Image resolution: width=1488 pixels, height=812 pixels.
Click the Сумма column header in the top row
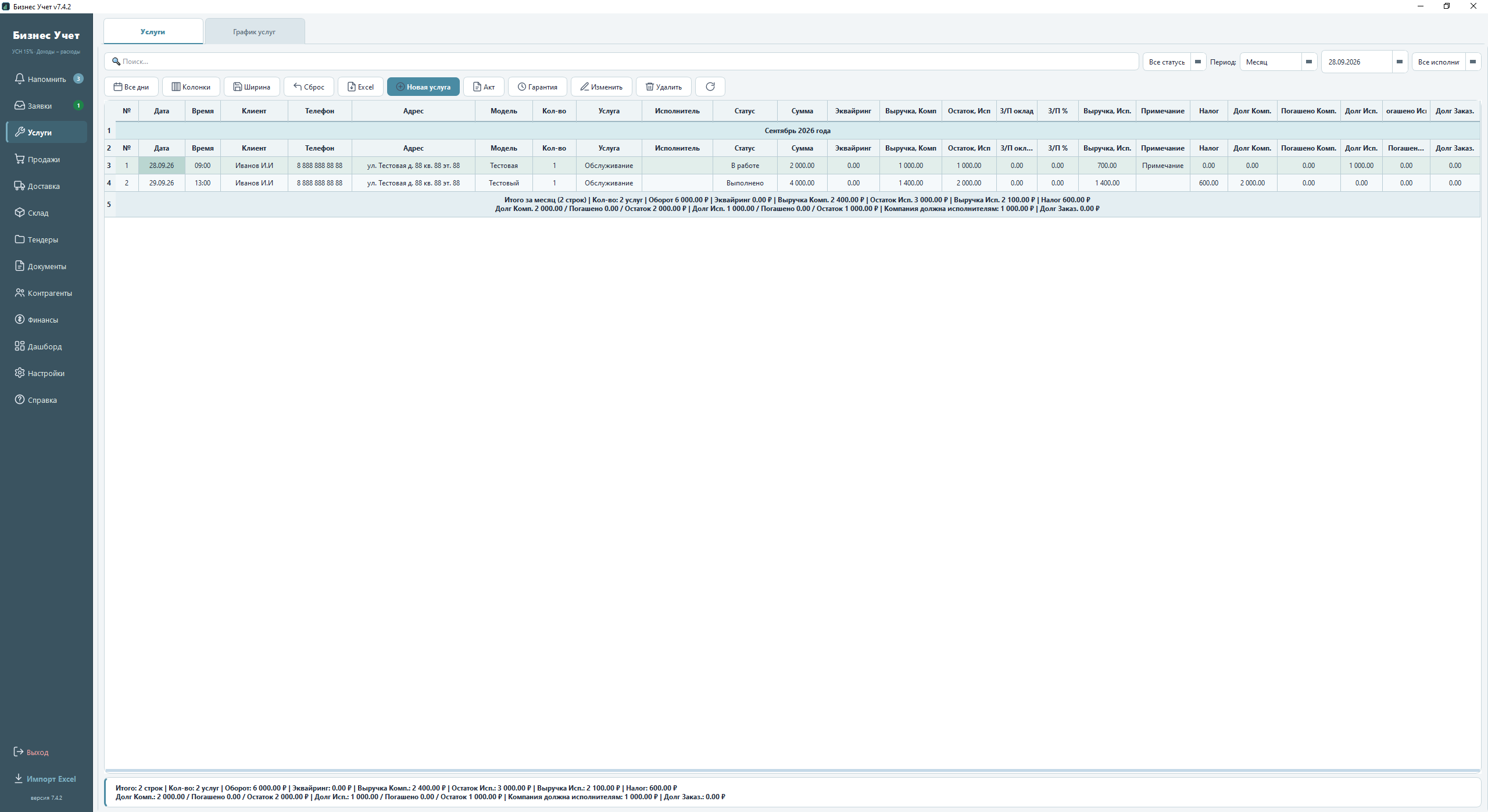pos(802,111)
